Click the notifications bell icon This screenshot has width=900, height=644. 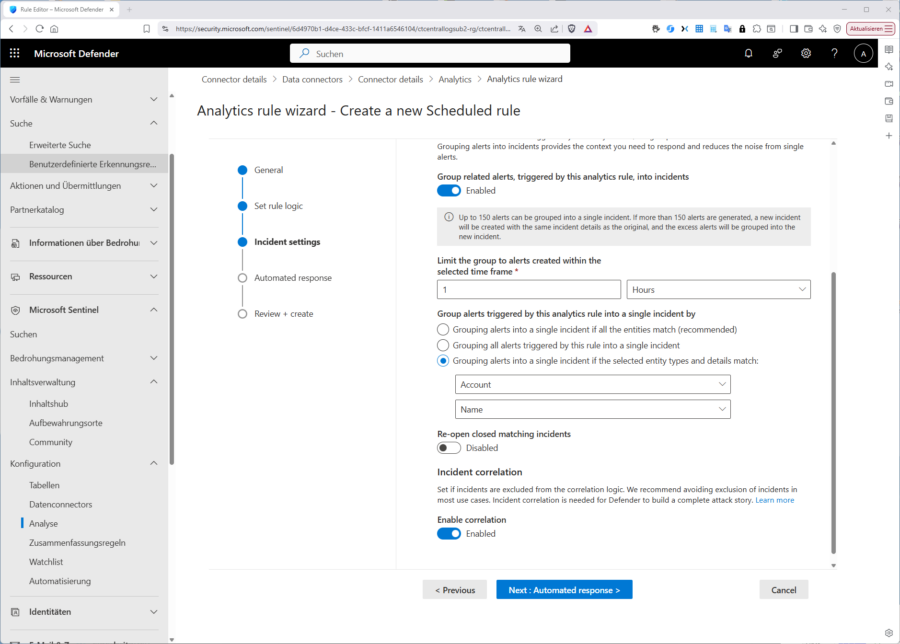pyautogui.click(x=748, y=53)
